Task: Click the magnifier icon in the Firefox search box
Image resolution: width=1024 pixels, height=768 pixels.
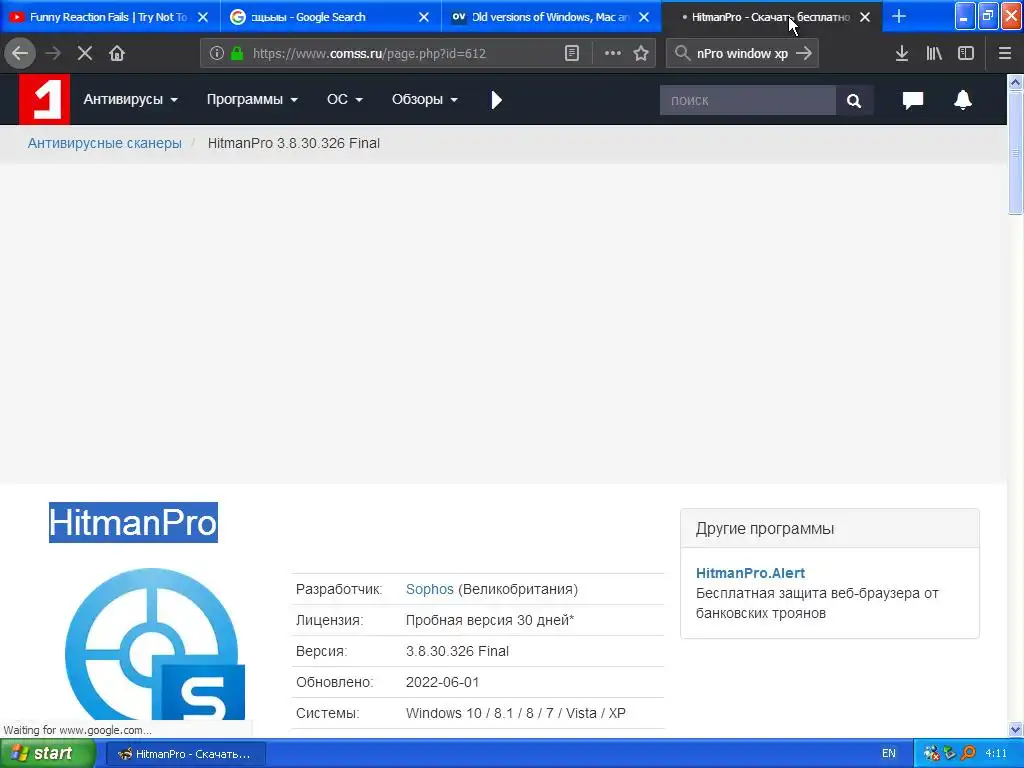Action: point(682,54)
